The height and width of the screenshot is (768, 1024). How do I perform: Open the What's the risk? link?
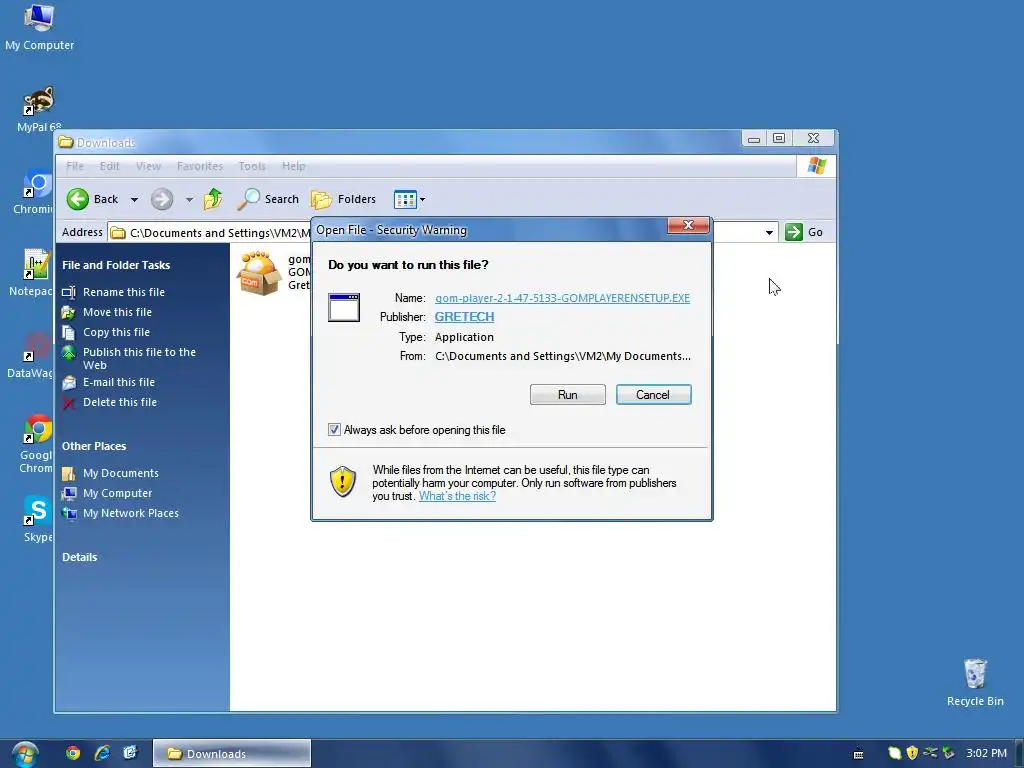[457, 496]
